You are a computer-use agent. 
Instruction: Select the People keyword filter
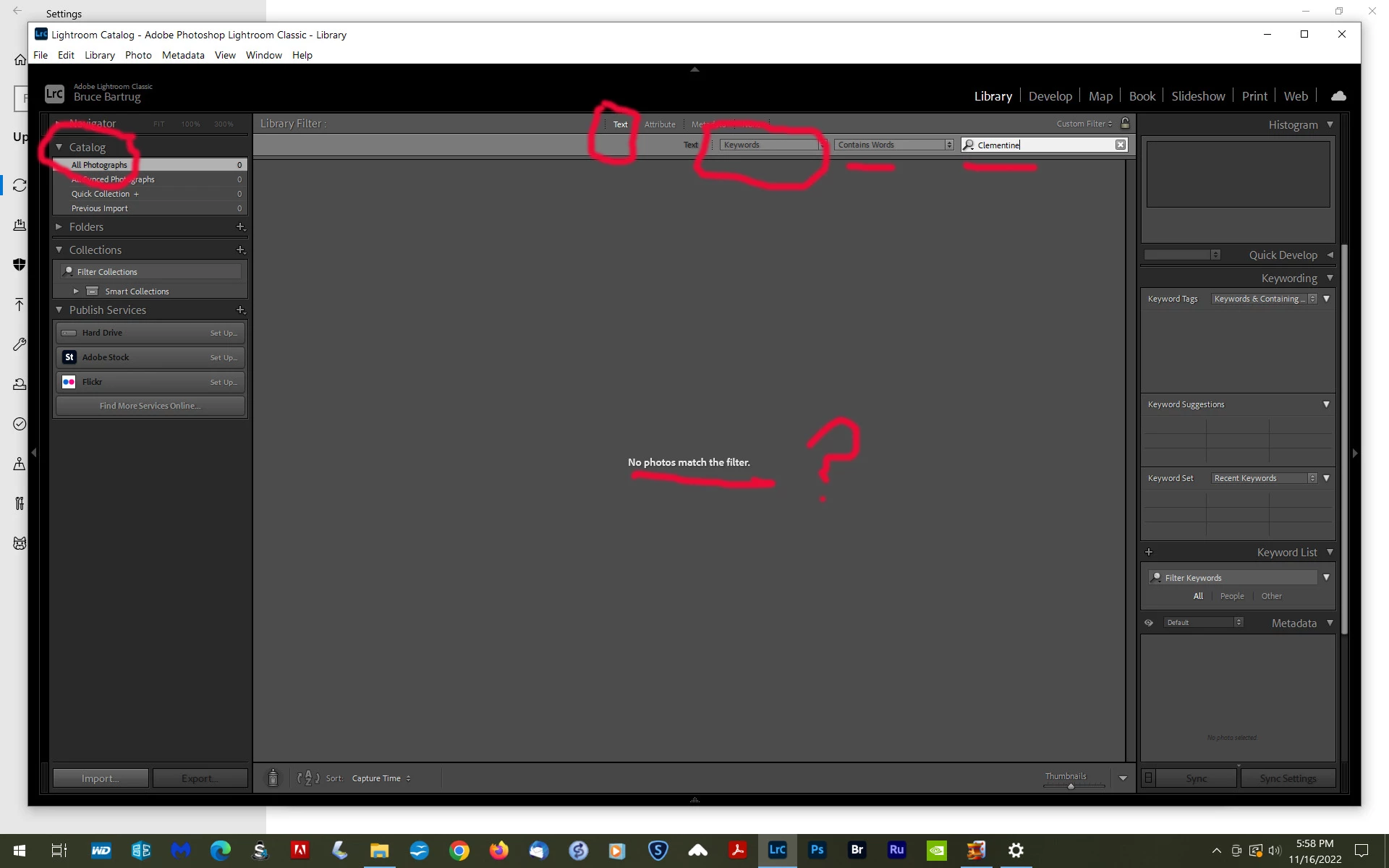tap(1231, 596)
